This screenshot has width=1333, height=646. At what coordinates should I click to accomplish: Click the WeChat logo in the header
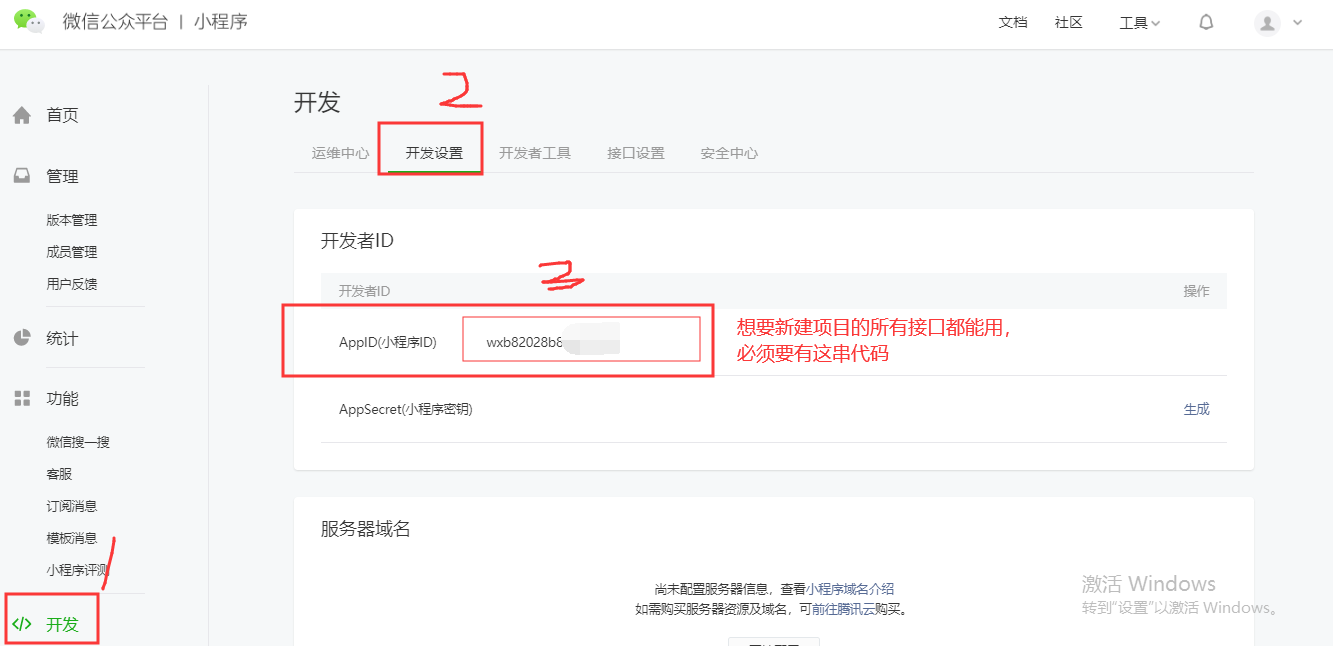(27, 20)
